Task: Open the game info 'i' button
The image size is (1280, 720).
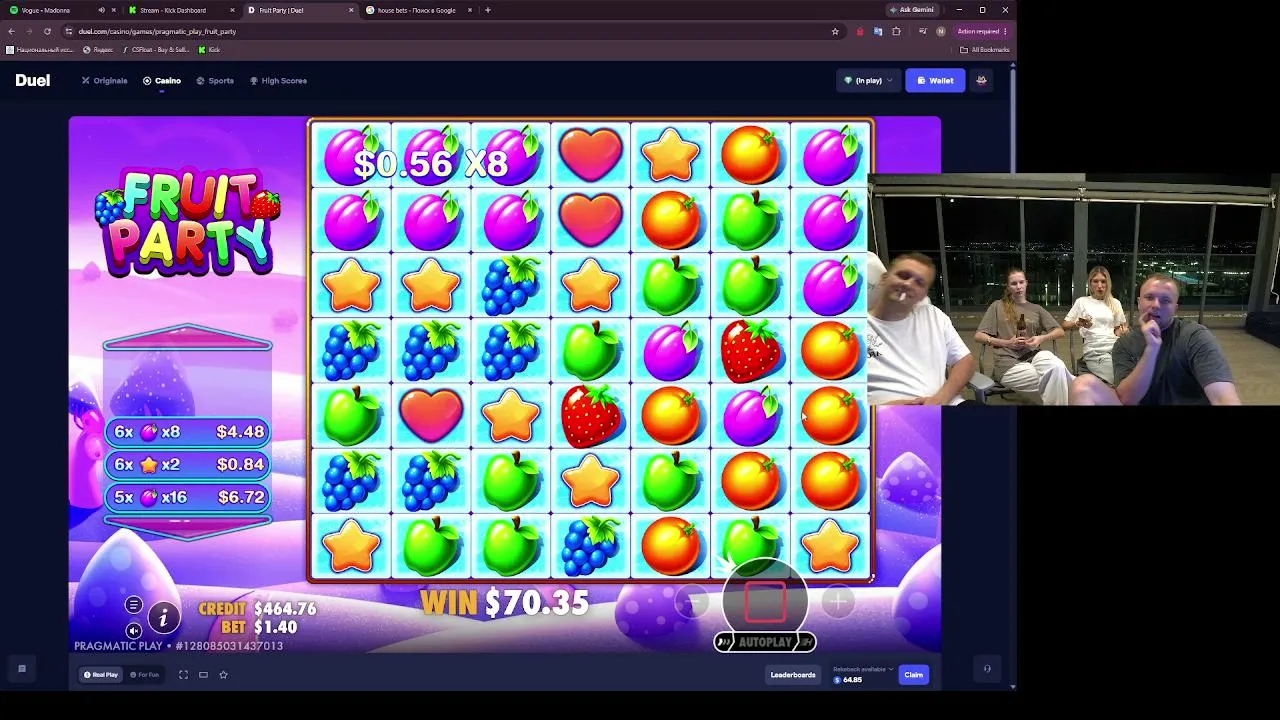Action: tap(163, 619)
